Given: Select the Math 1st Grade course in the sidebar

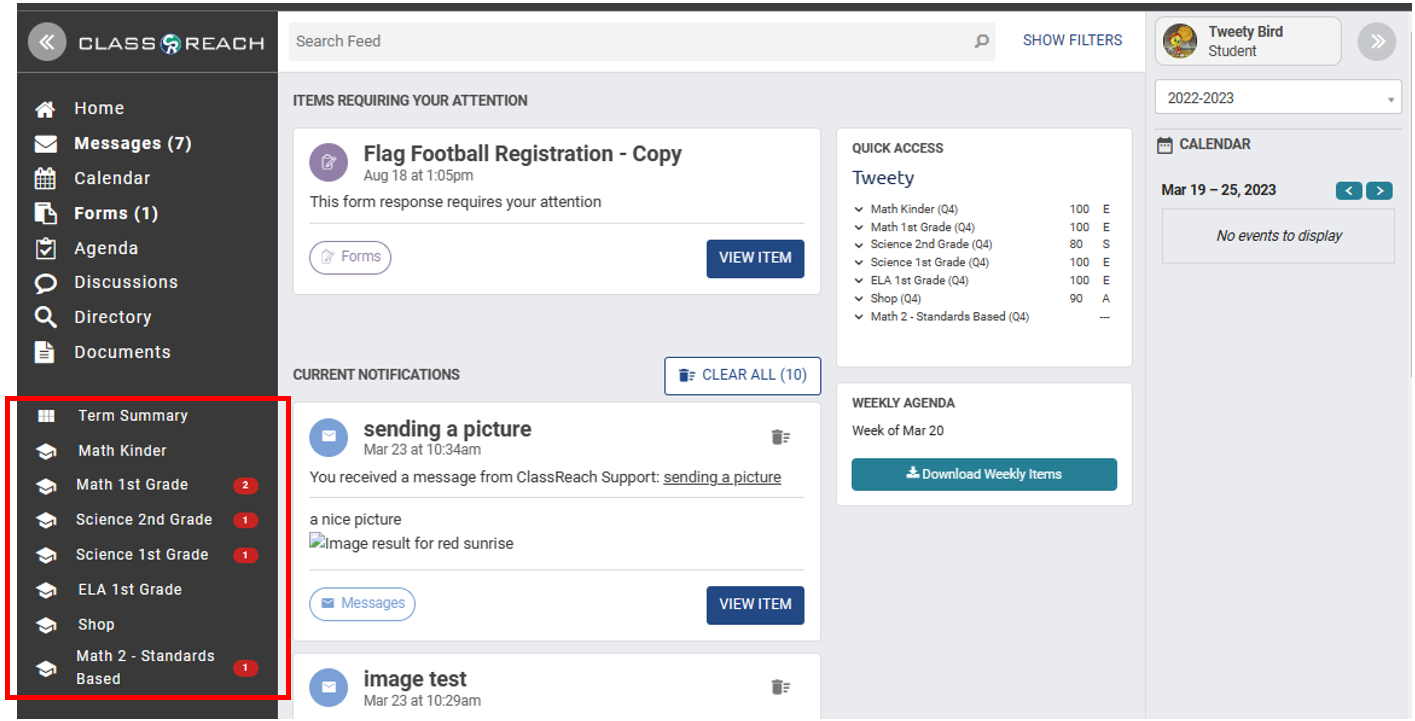Looking at the screenshot, I should pyautogui.click(x=132, y=485).
